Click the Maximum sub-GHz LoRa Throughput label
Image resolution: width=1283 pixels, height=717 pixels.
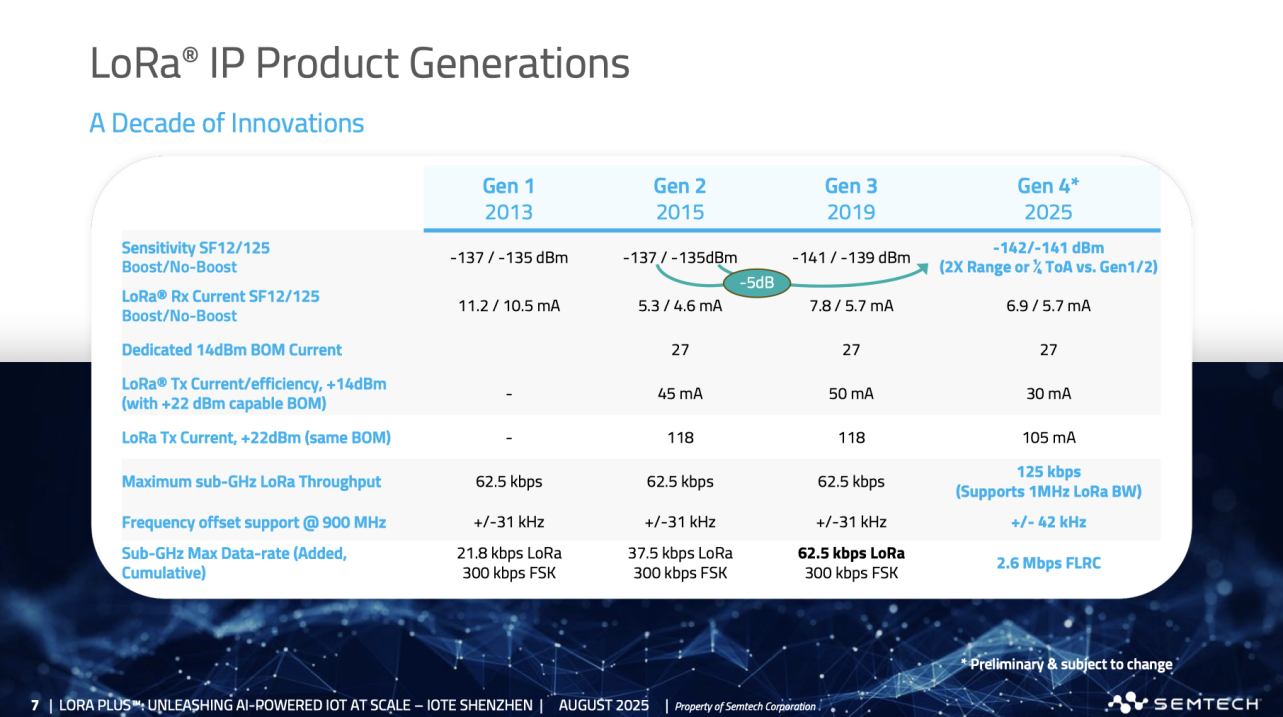coord(252,481)
